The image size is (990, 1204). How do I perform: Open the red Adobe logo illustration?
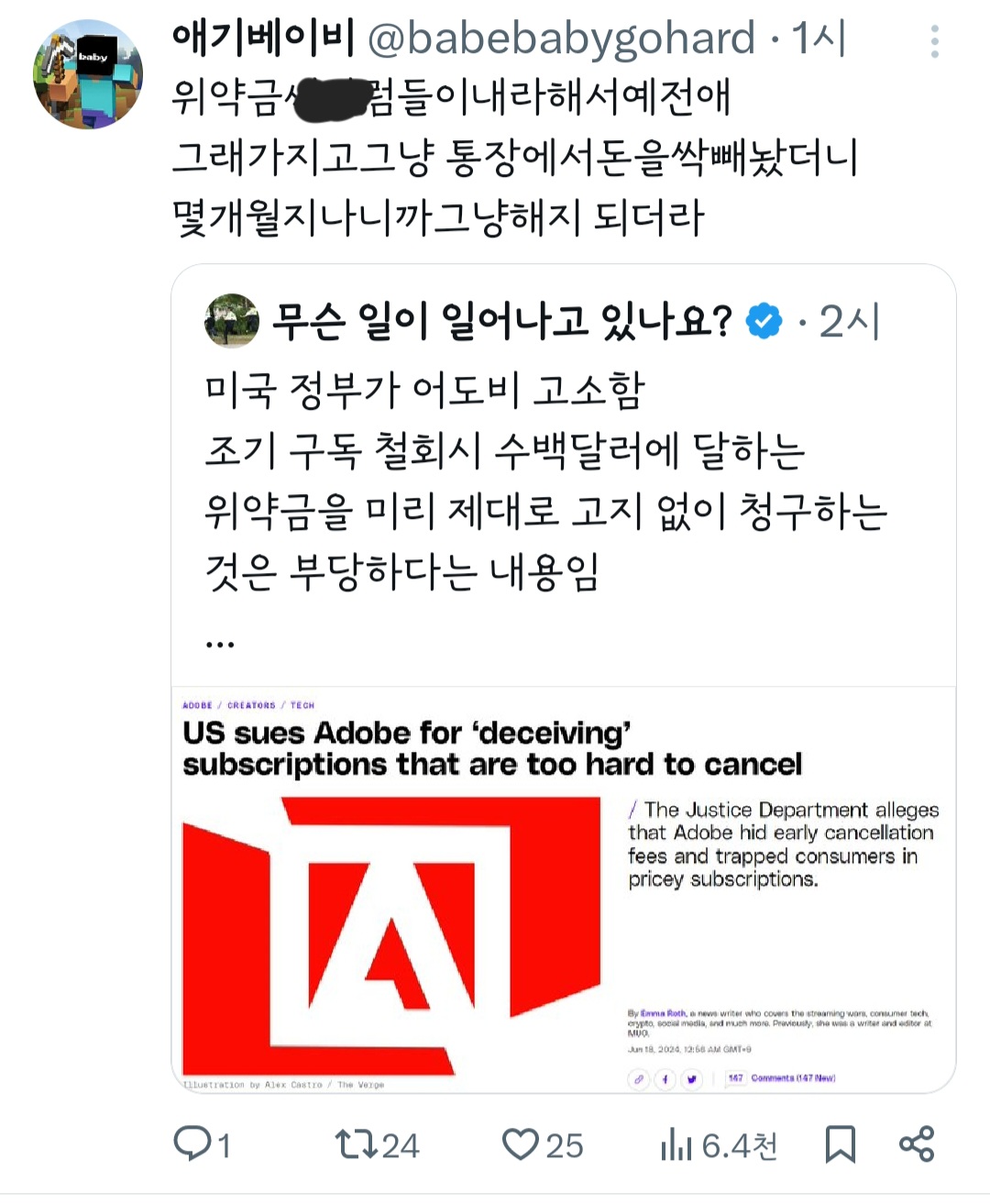(391, 935)
